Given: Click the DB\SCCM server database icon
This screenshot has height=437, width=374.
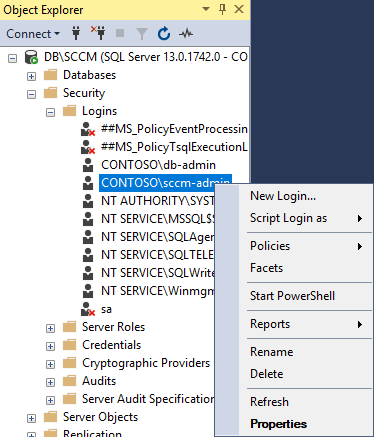Looking at the screenshot, I should (31, 57).
